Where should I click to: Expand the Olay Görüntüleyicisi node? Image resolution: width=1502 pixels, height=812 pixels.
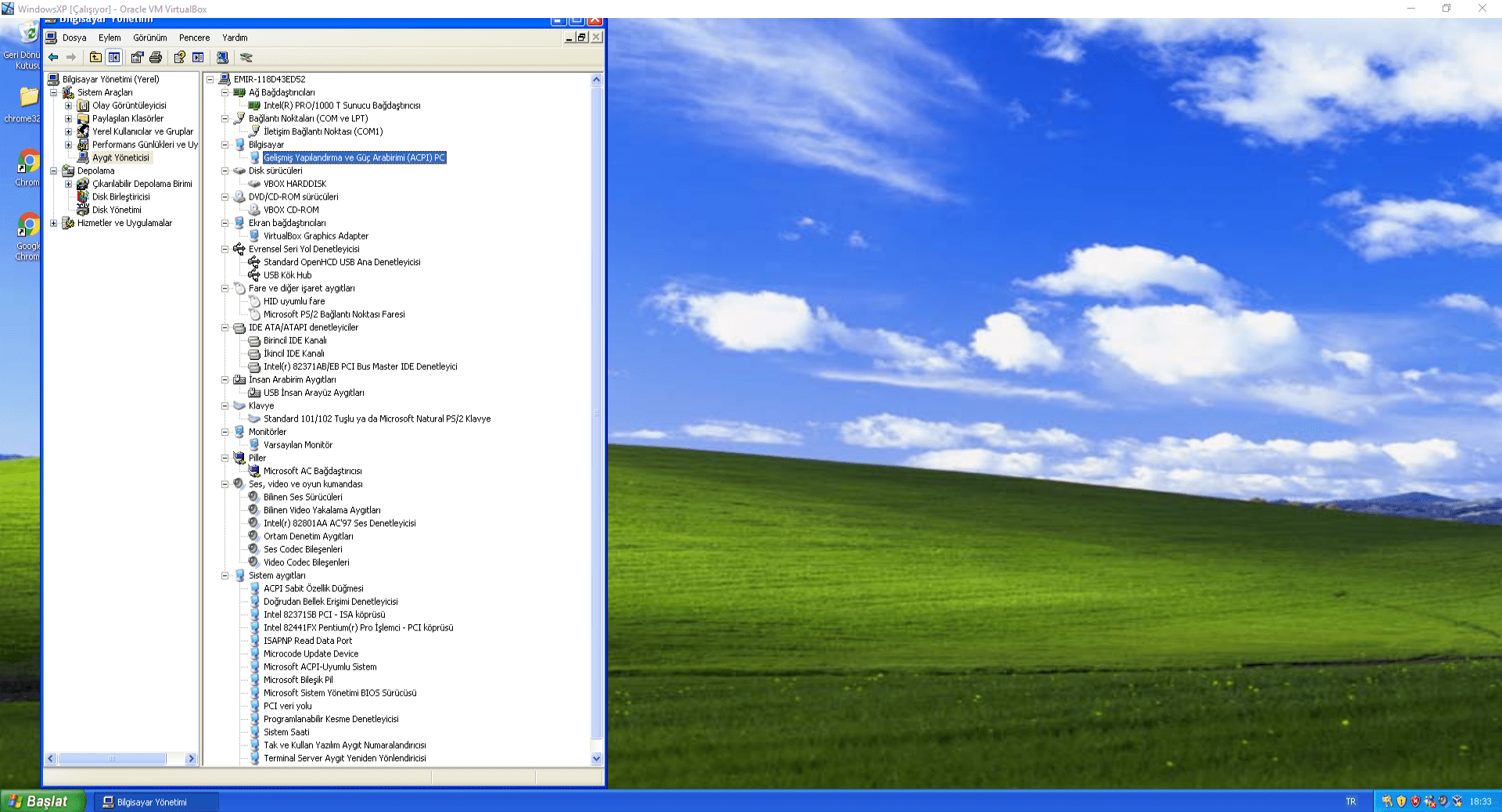click(68, 105)
